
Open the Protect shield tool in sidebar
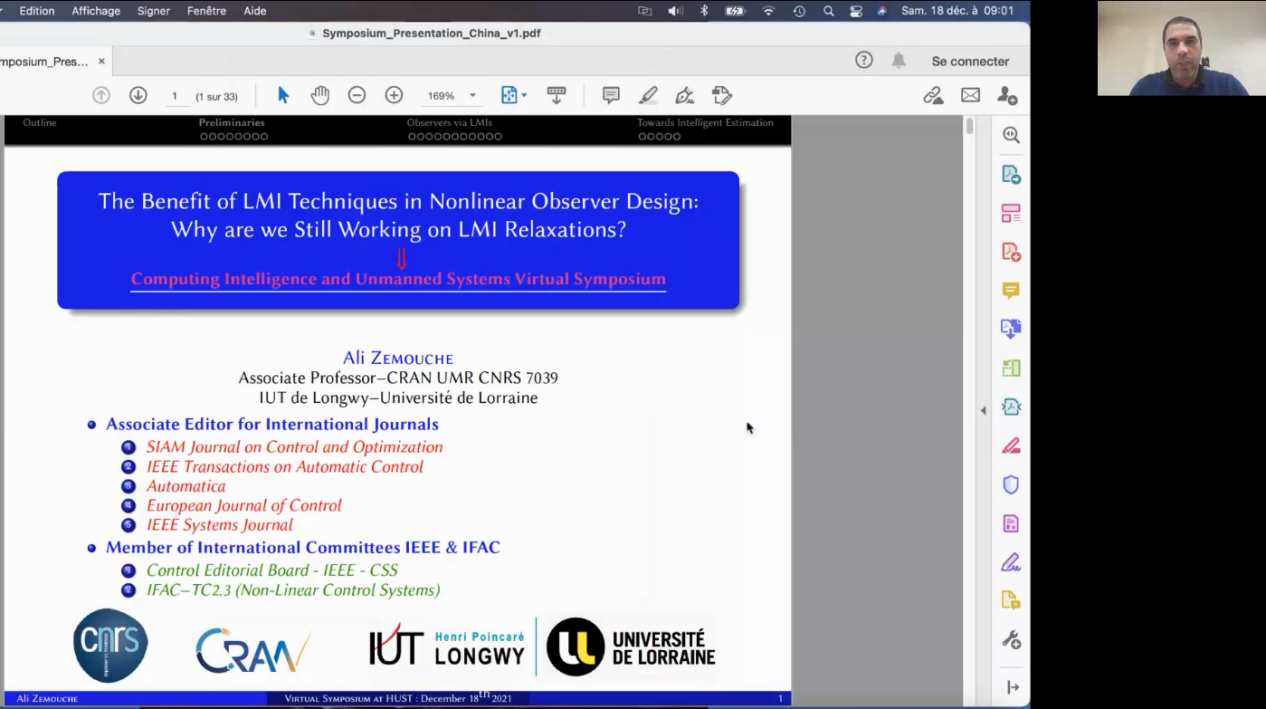tap(1011, 485)
